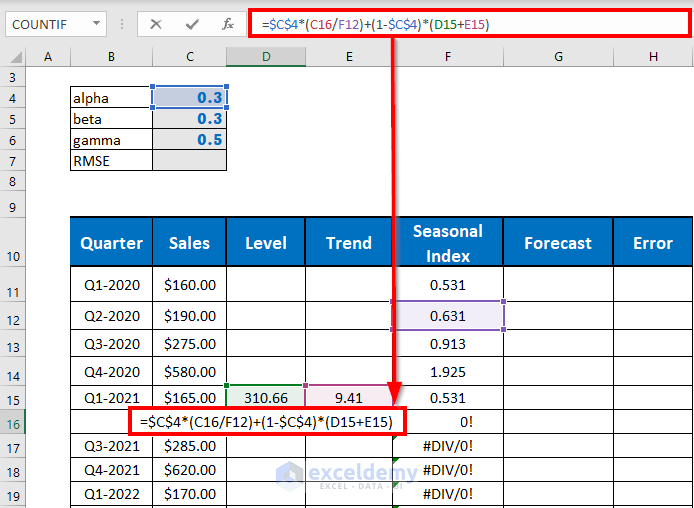Click the highlighted 0.631 seasonal index cell
This screenshot has height=508, width=694.
pos(448,315)
